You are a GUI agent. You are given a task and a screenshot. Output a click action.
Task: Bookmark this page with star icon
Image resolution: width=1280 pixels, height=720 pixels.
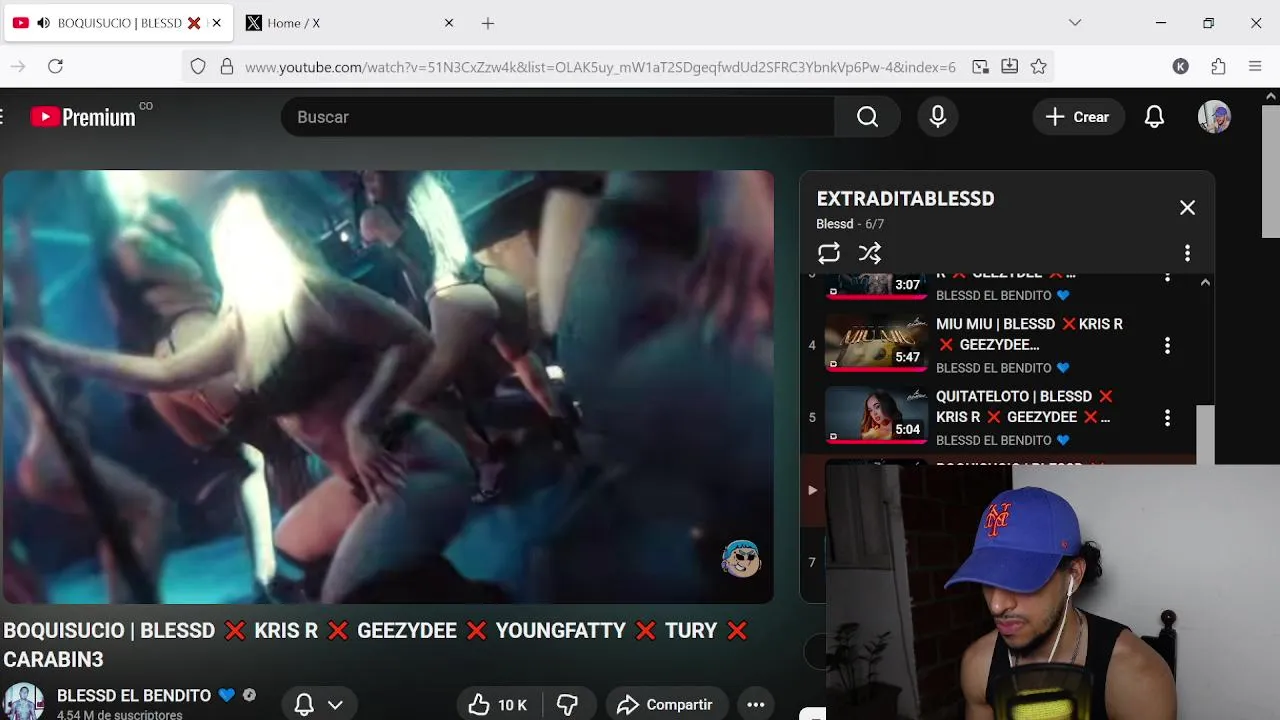click(1039, 67)
